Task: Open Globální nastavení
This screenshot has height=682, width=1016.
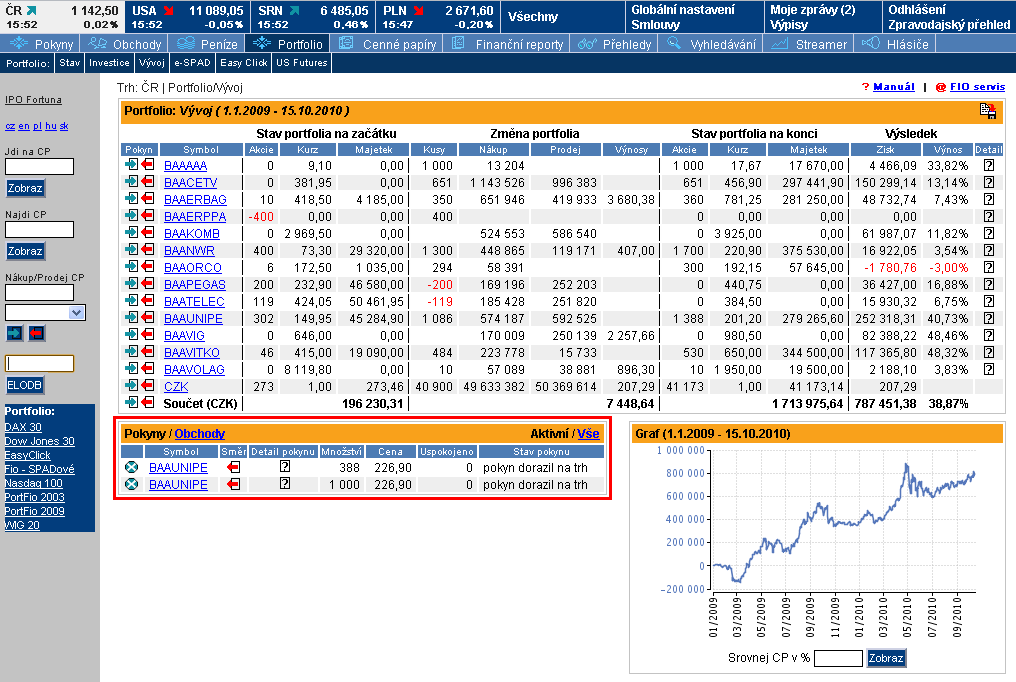Action: click(683, 10)
